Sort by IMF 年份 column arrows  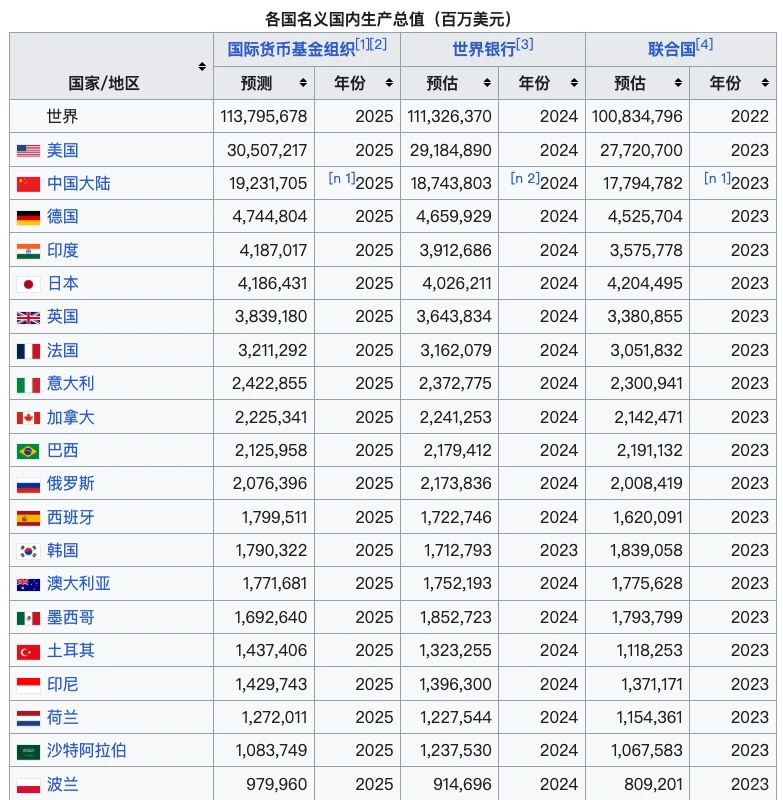tap(389, 83)
